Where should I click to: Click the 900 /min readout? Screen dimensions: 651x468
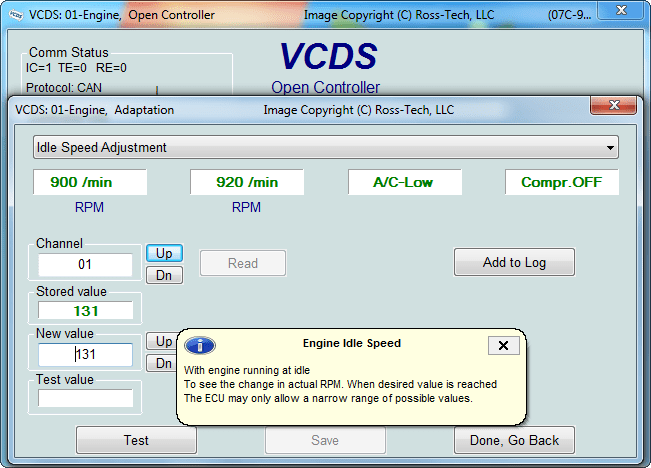click(90, 182)
